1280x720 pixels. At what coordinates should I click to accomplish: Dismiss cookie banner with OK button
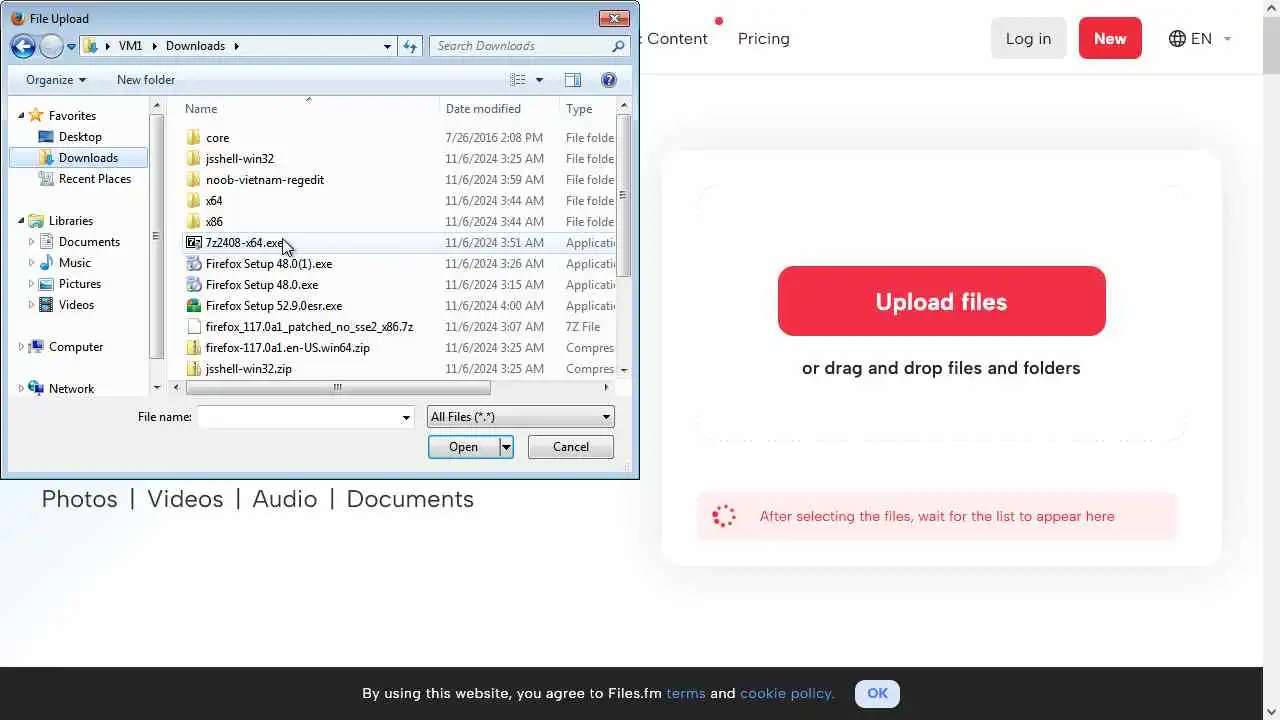click(877, 693)
